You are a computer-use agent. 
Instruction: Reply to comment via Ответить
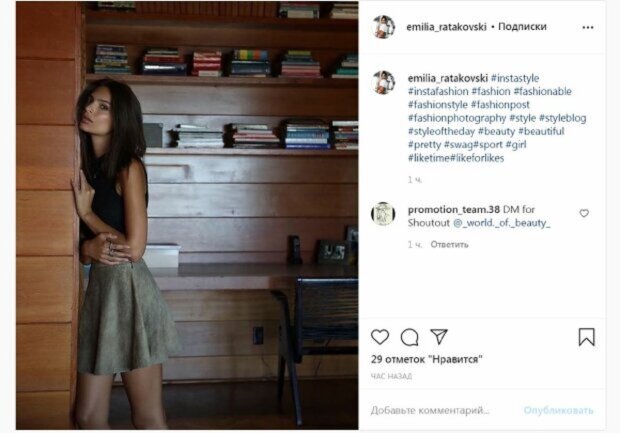pos(449,244)
